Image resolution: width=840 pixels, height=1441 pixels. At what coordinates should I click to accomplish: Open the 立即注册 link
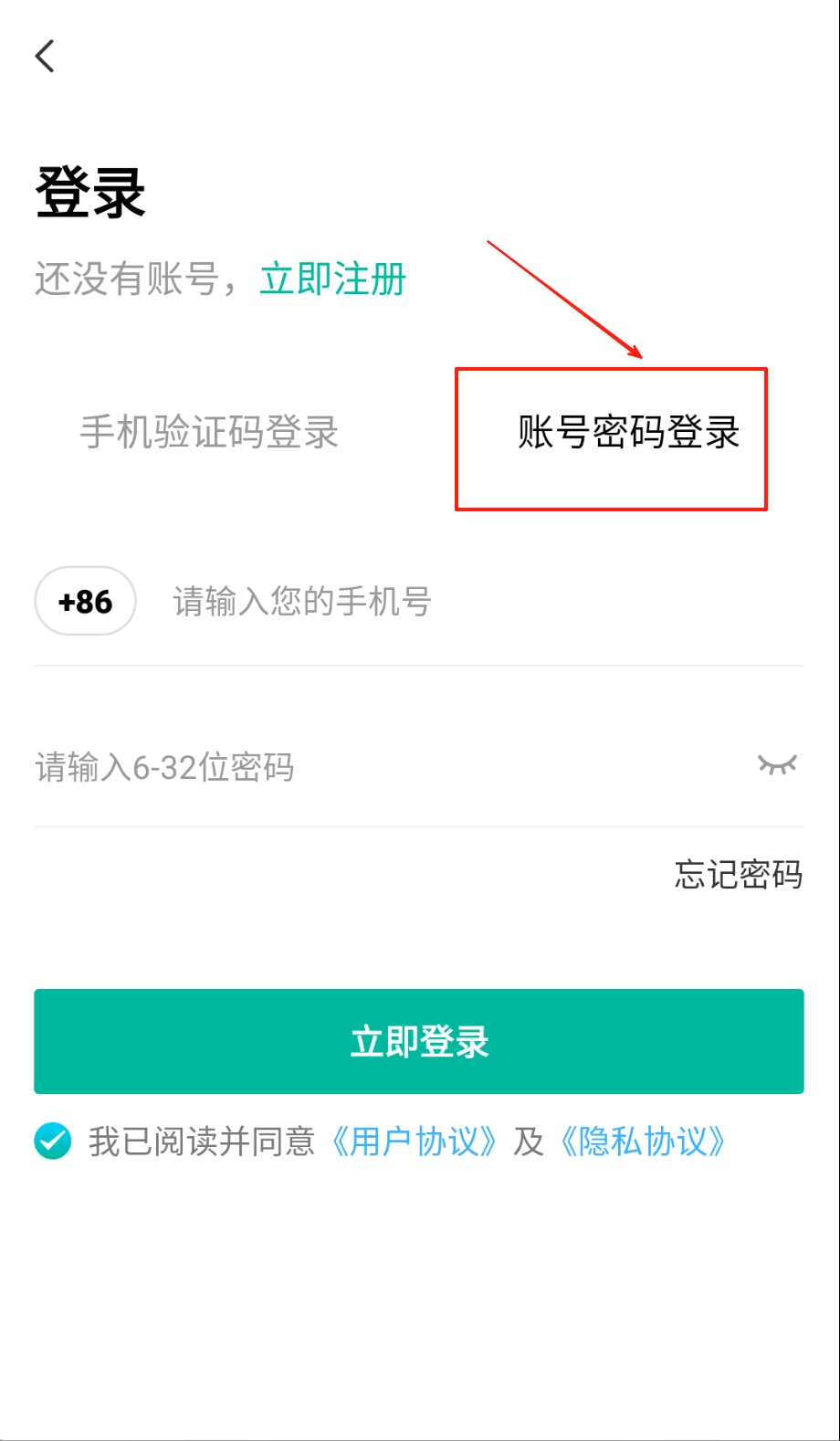tap(333, 279)
